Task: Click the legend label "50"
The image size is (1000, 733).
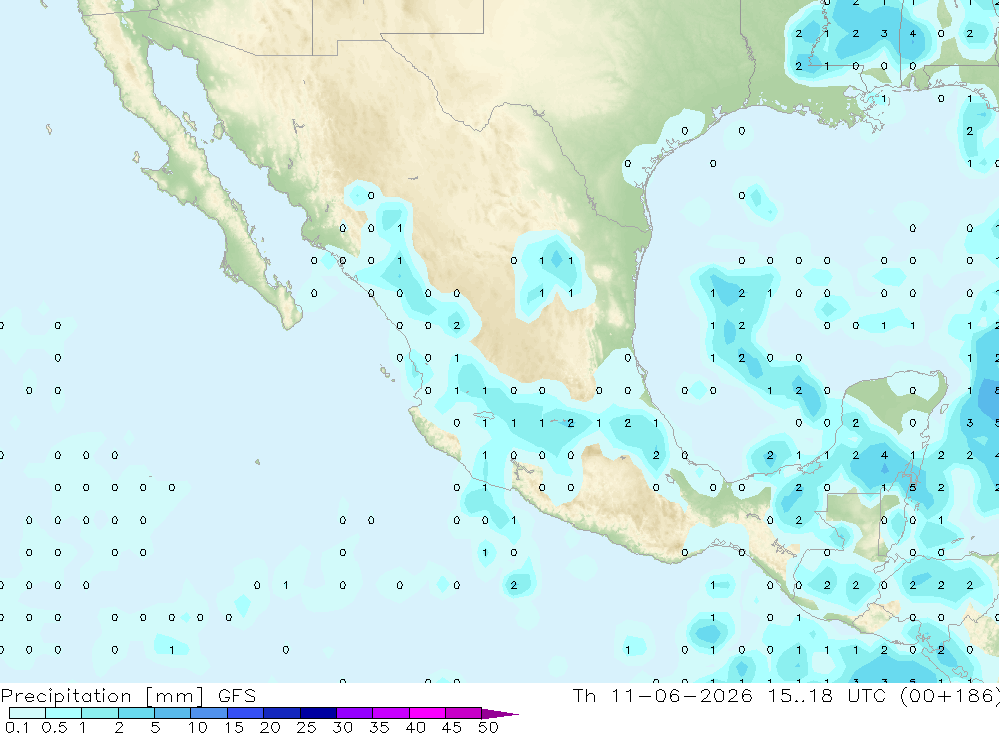Action: pos(489,727)
